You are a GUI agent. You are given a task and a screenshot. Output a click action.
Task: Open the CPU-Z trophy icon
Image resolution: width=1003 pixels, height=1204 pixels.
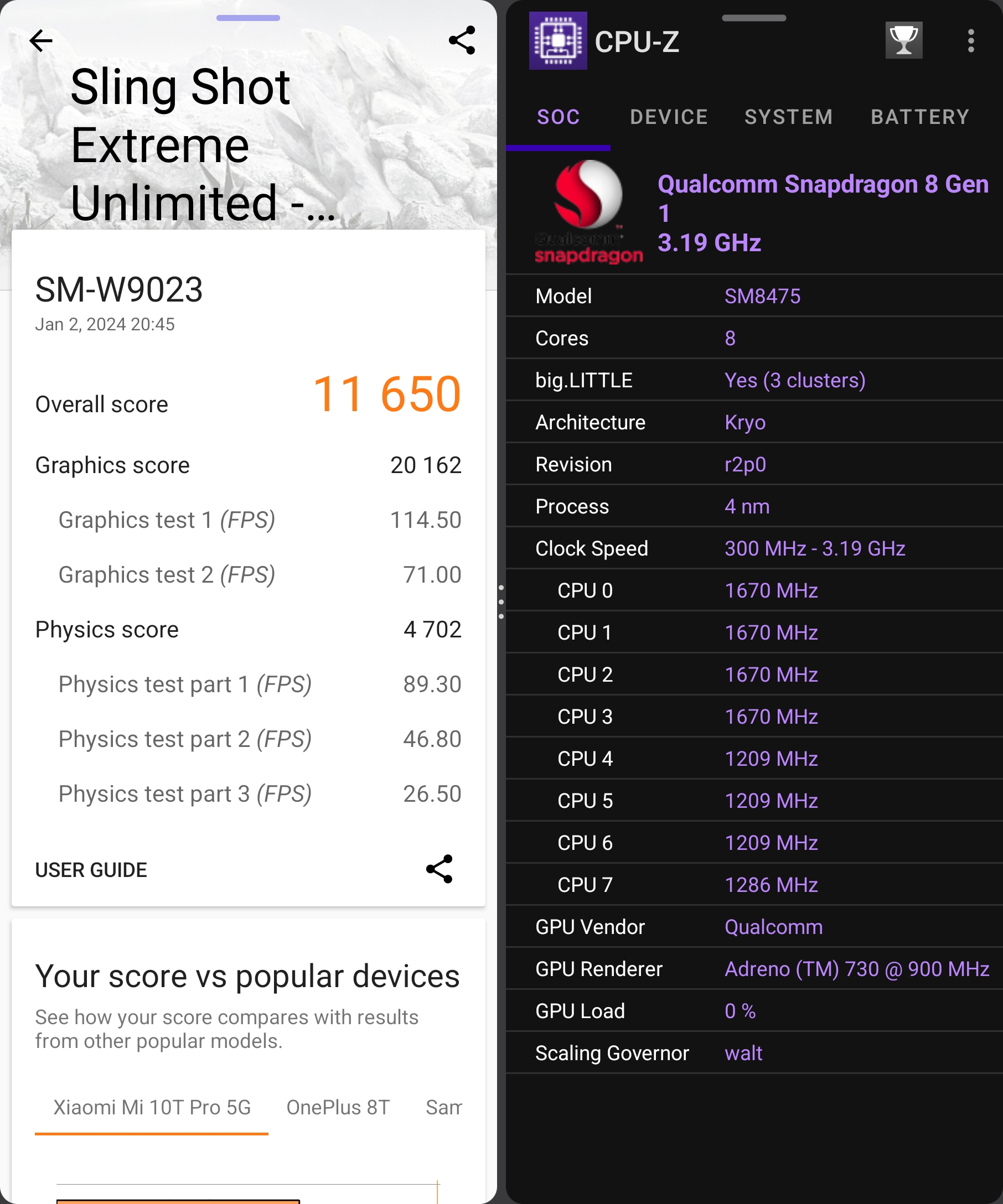[904, 40]
